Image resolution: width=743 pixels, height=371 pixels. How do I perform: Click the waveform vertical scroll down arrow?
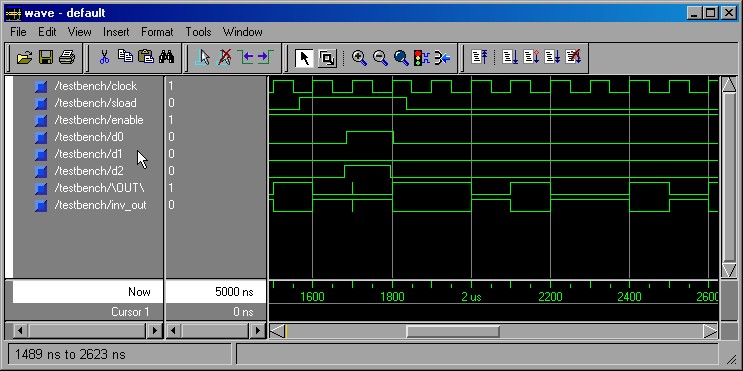click(x=728, y=270)
